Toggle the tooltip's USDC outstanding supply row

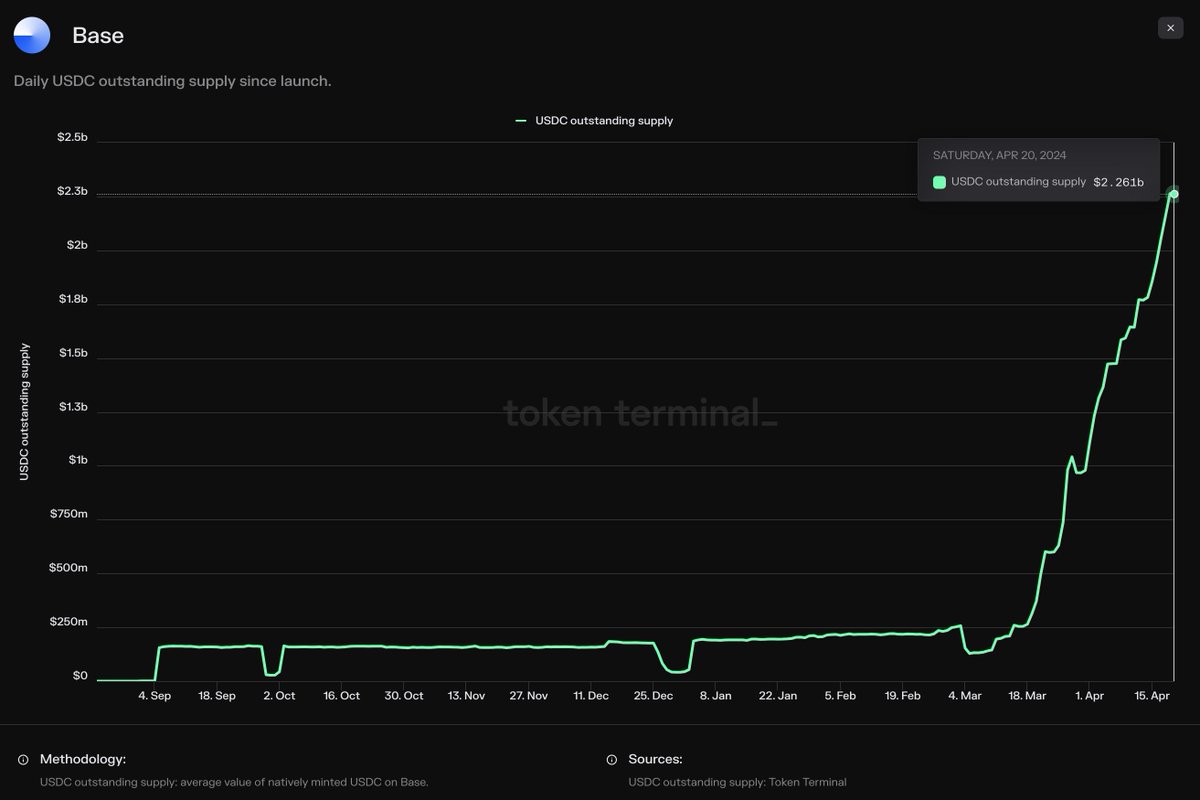pyautogui.click(x=1019, y=182)
